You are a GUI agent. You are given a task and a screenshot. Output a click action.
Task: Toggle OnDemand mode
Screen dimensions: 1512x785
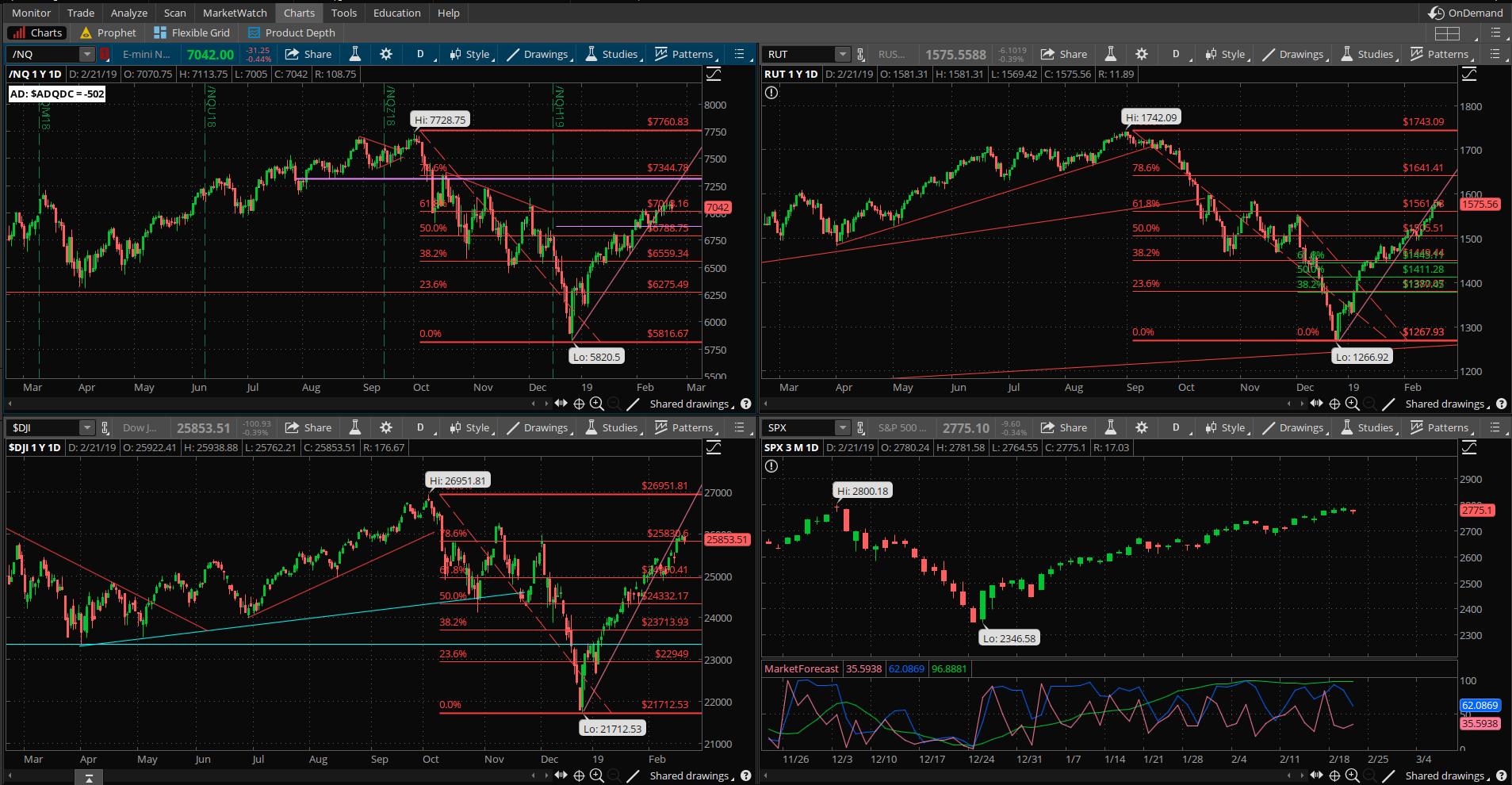tap(1466, 13)
